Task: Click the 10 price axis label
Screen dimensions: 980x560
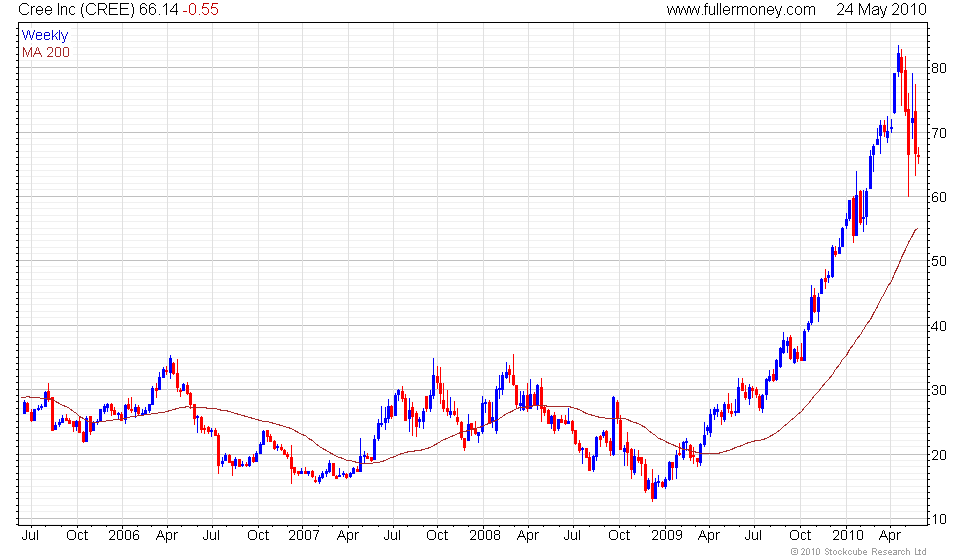Action: pos(939,519)
